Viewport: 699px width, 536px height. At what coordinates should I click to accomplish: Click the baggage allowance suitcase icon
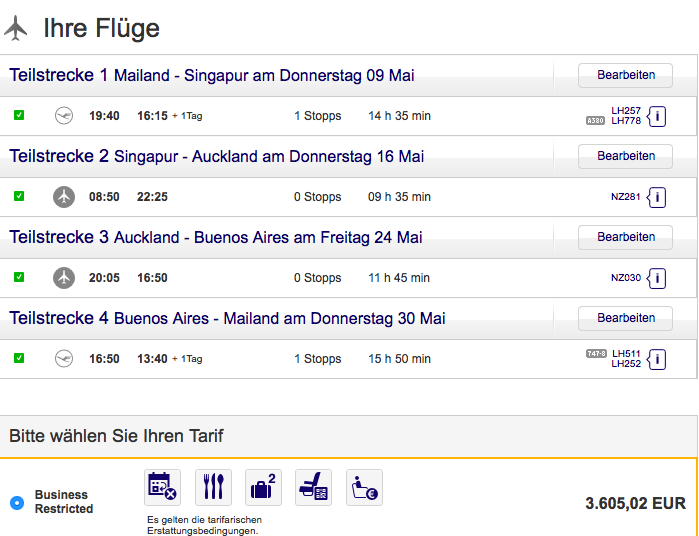tap(263, 487)
